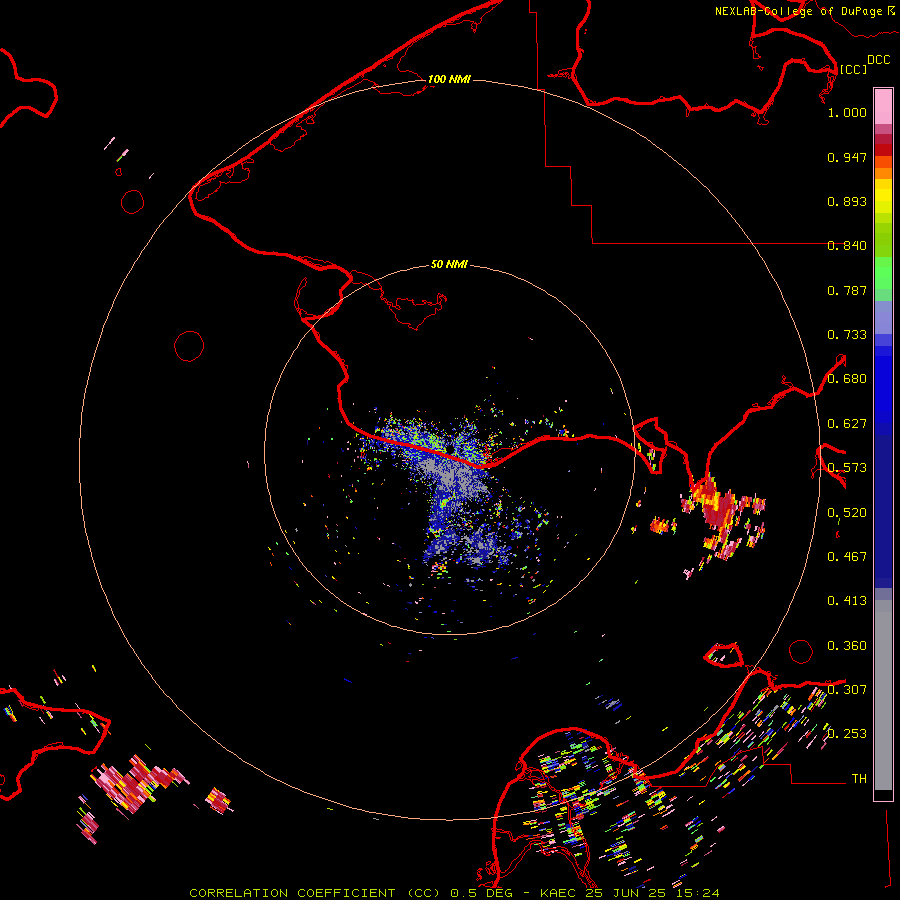
Task: Click the 0.680 scale value
Action: 847,379
